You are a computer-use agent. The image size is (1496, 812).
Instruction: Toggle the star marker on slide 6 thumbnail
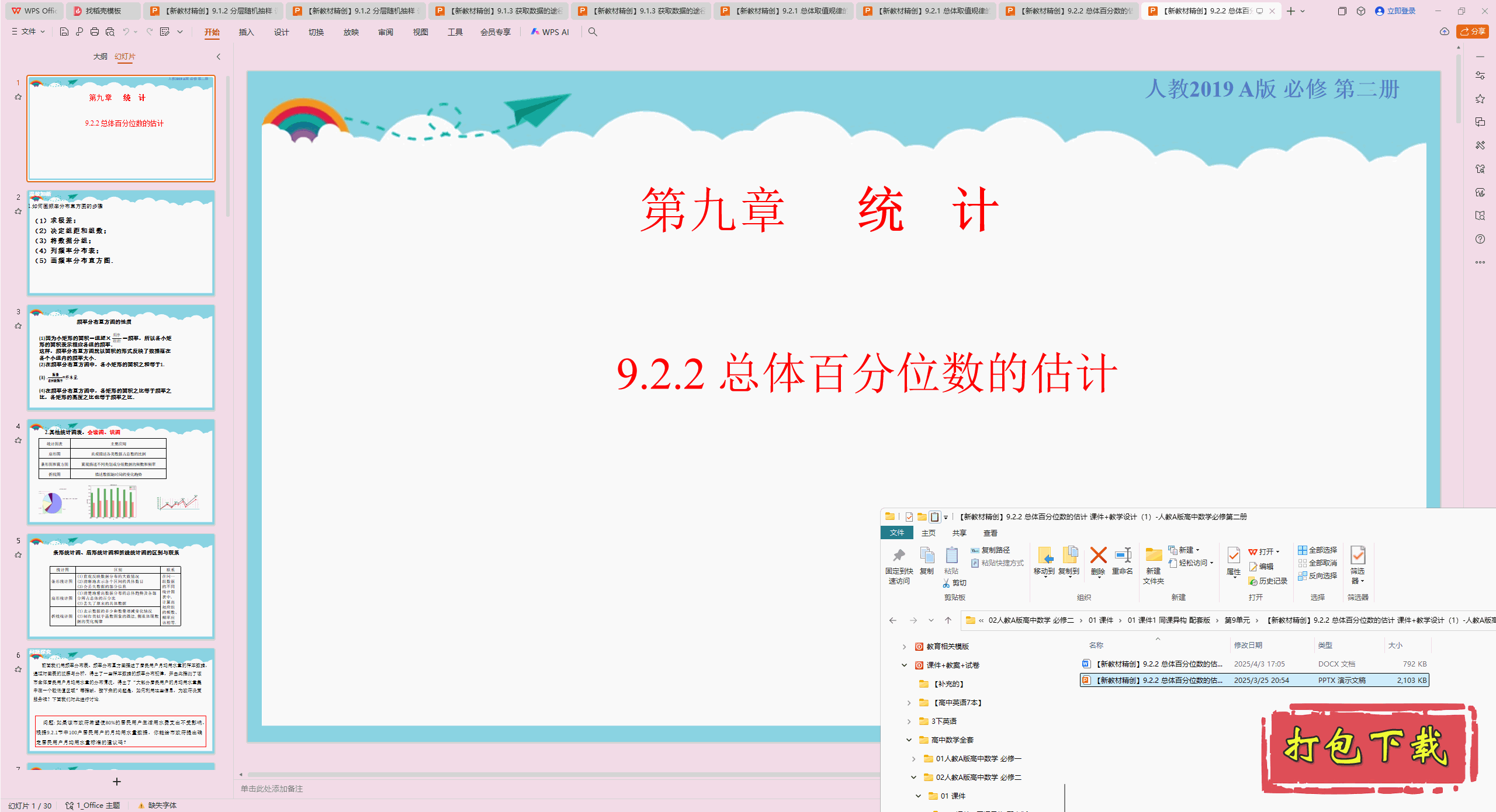pyautogui.click(x=18, y=669)
